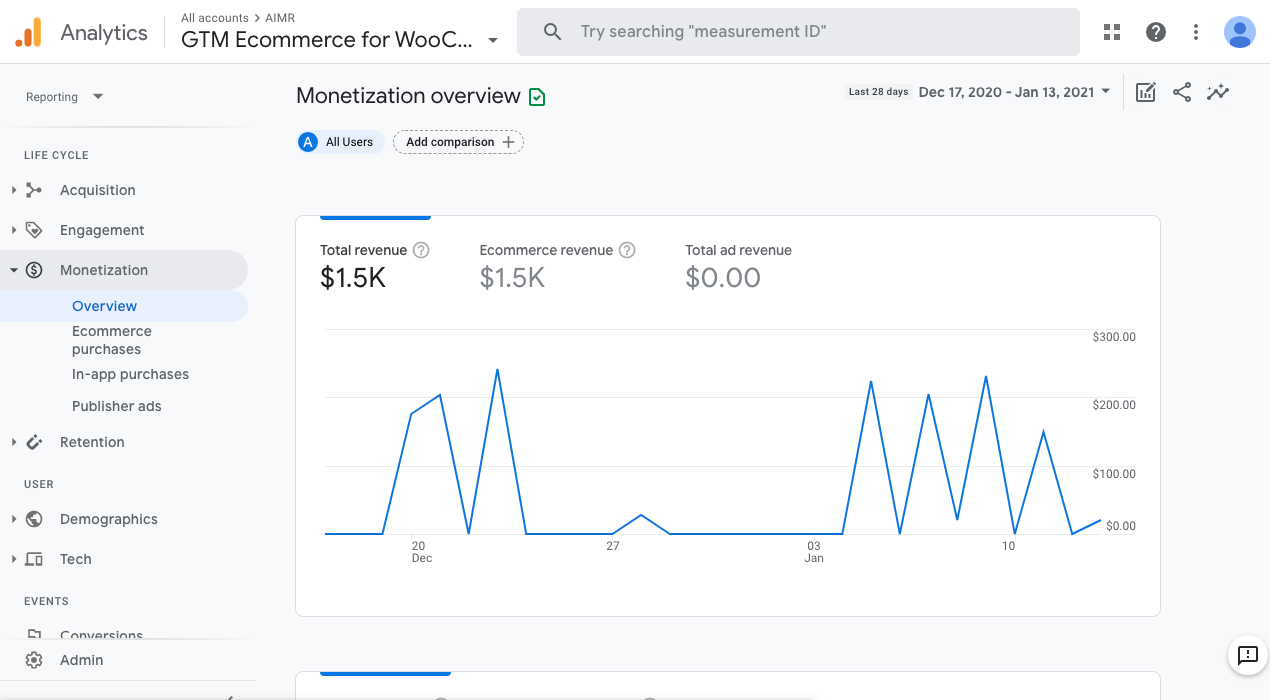Click the Monetization overview heading

point(408,96)
